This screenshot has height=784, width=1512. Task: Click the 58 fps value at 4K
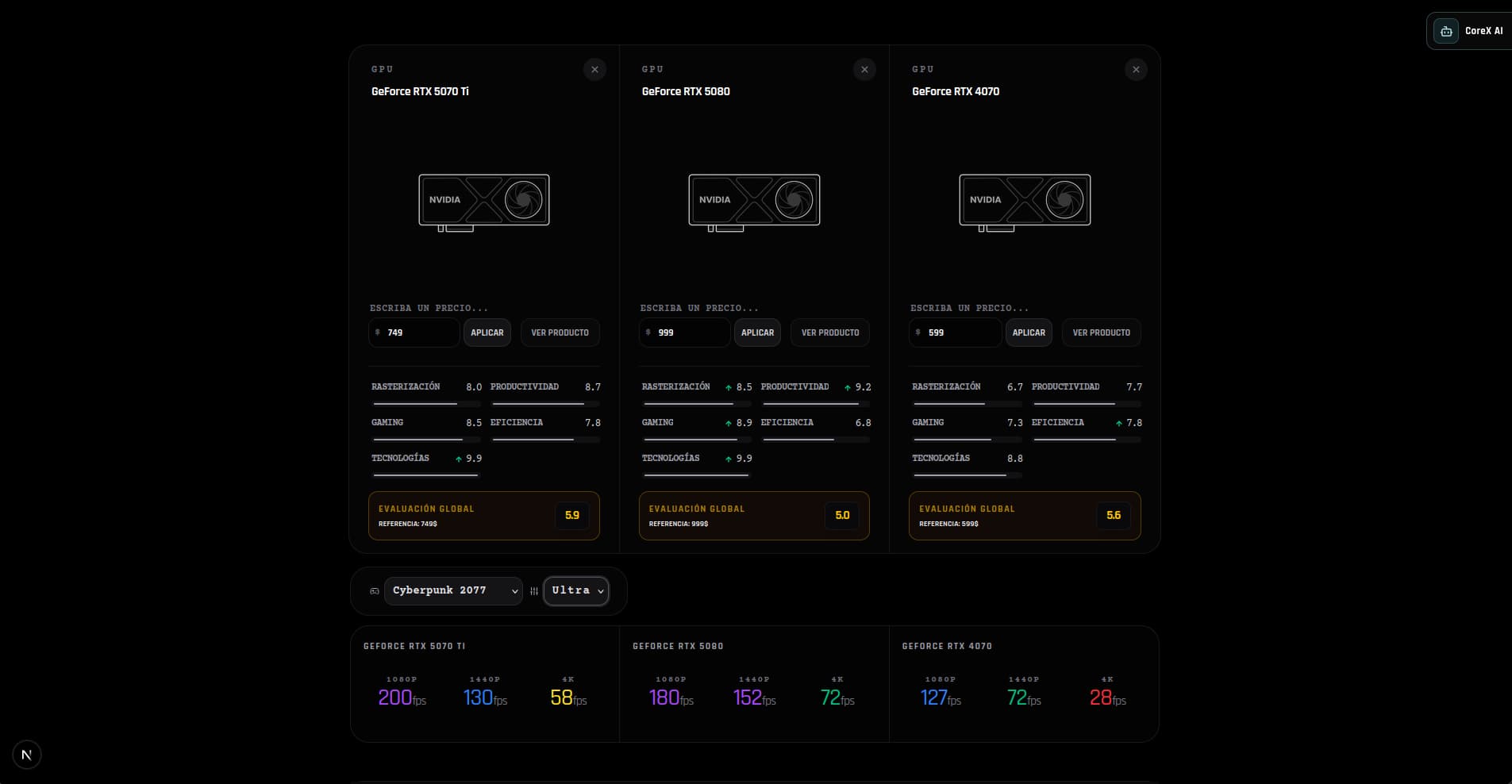click(x=568, y=698)
